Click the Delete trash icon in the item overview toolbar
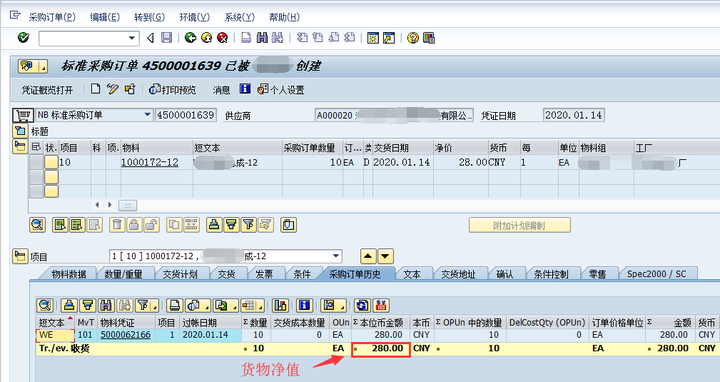 click(117, 225)
